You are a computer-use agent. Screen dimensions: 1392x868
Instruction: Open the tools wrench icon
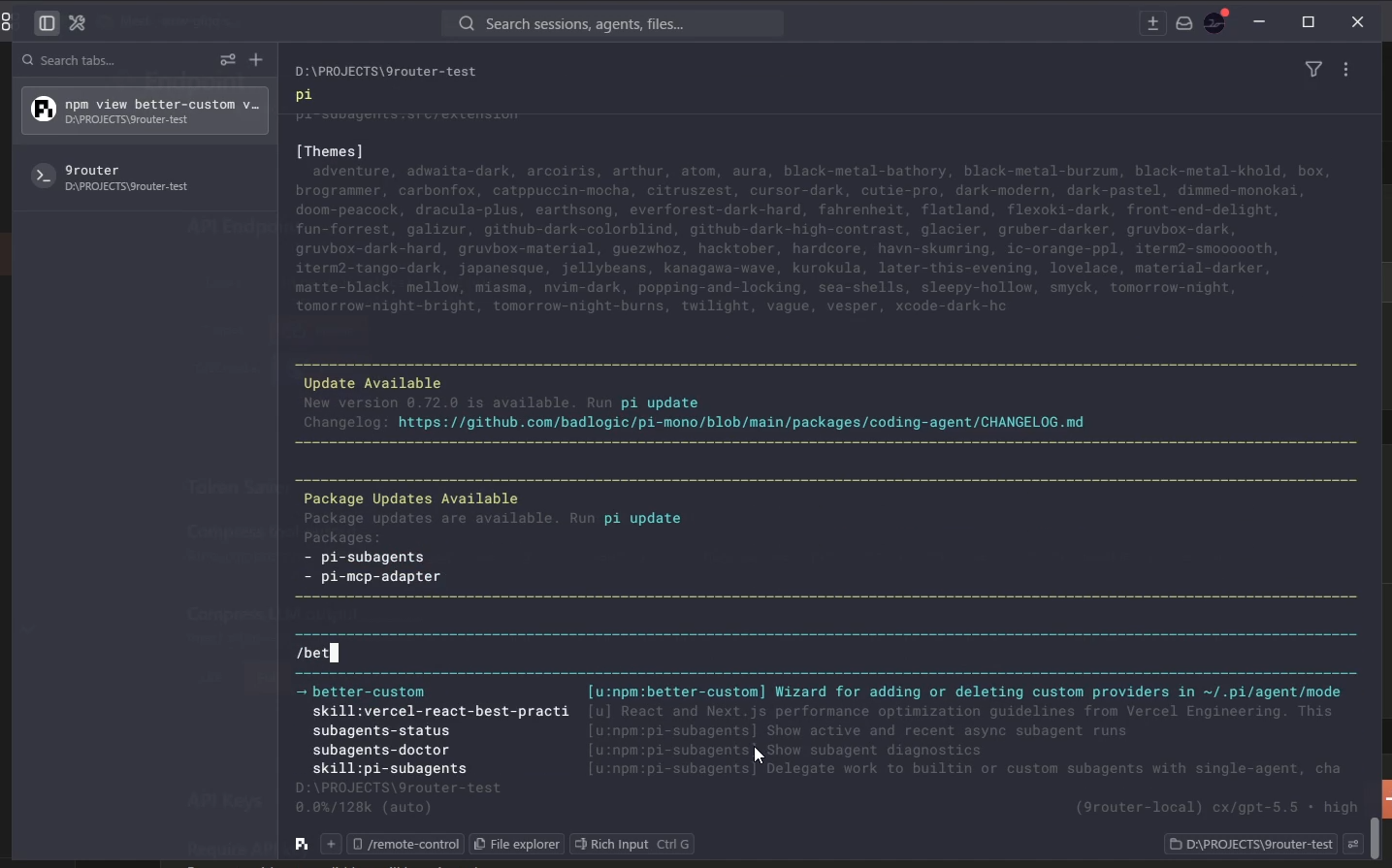79,23
